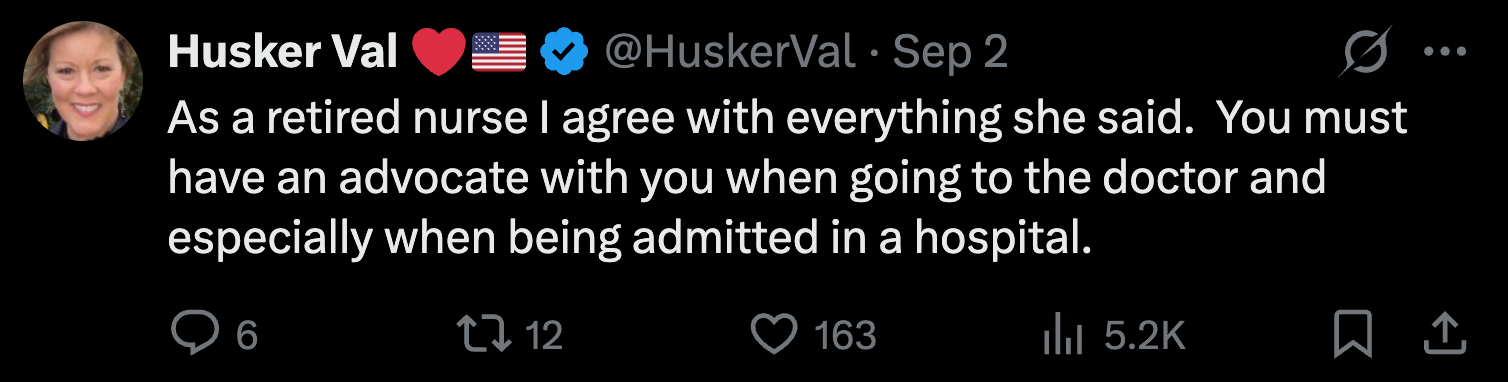Click the blue verified checkmark badge
Screen dimensions: 1508x382
563,53
